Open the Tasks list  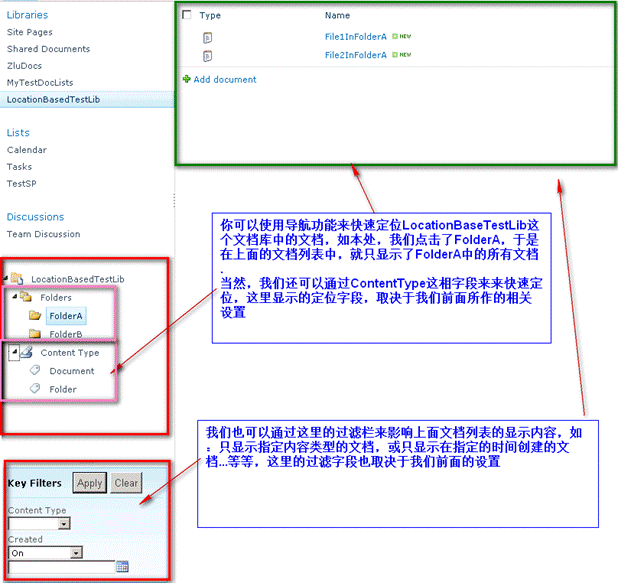[x=19, y=167]
